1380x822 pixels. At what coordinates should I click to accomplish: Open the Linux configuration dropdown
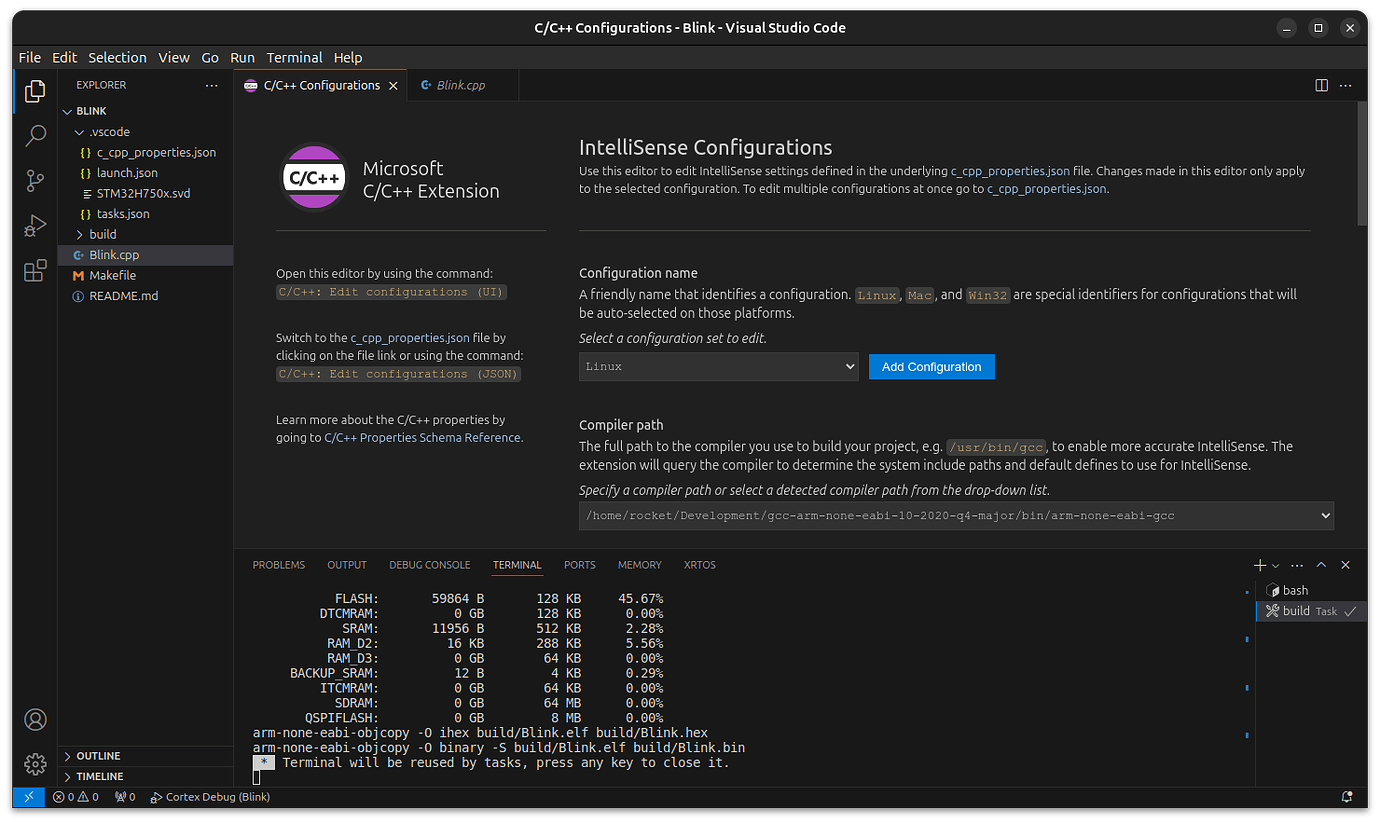click(x=718, y=366)
